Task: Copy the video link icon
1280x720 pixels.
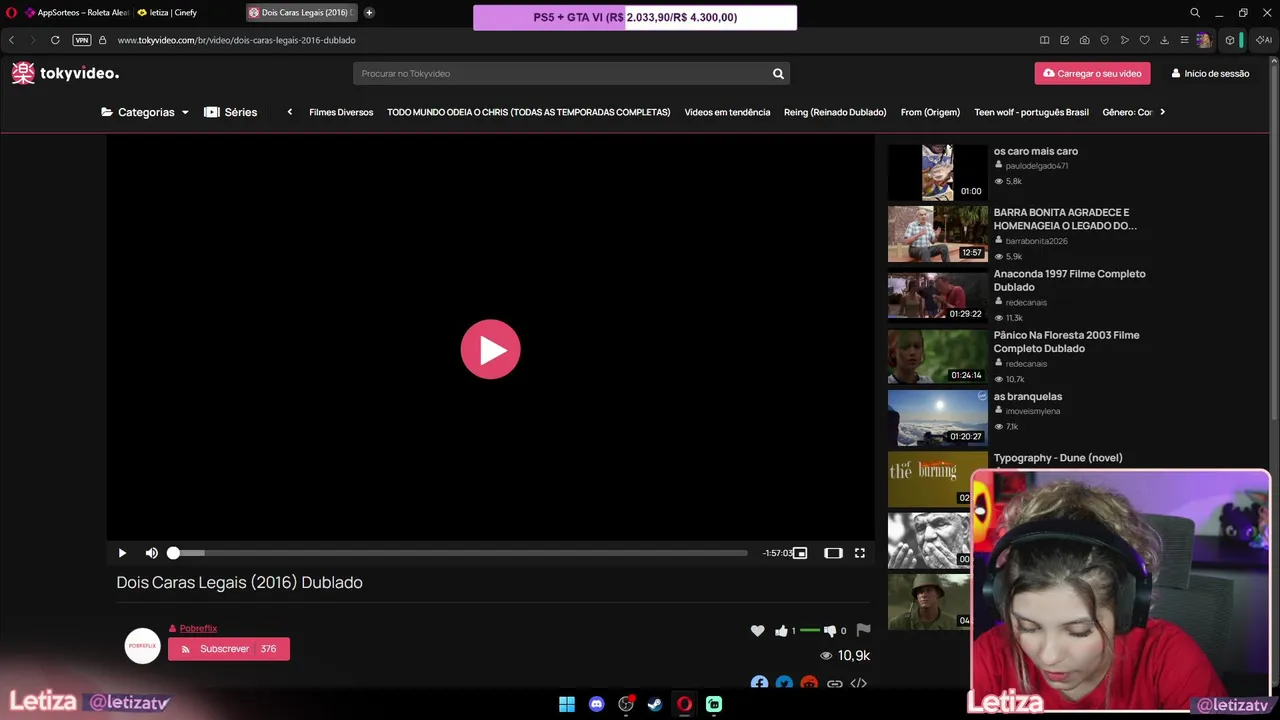Action: pos(834,684)
